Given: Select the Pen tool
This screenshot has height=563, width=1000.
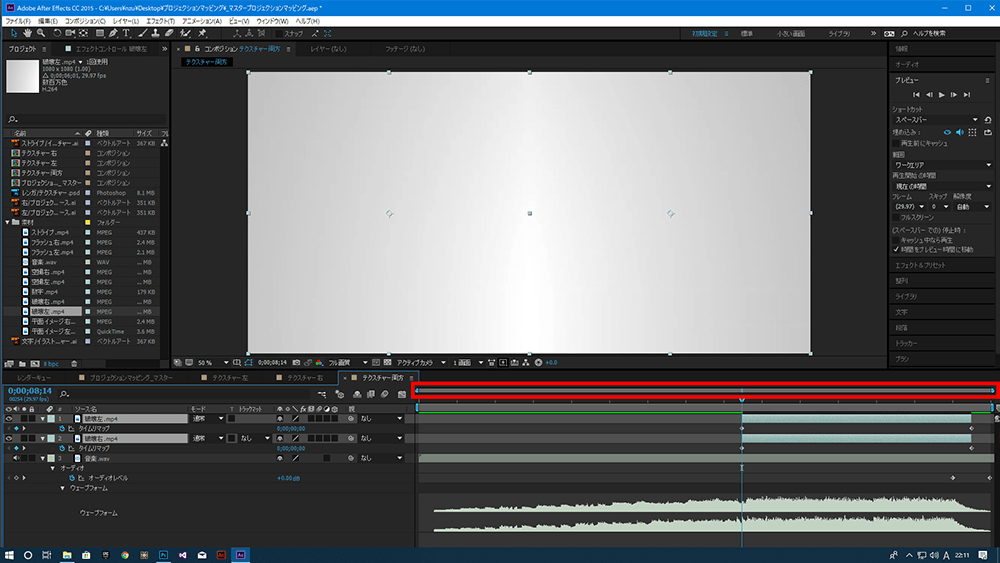Looking at the screenshot, I should point(113,33).
